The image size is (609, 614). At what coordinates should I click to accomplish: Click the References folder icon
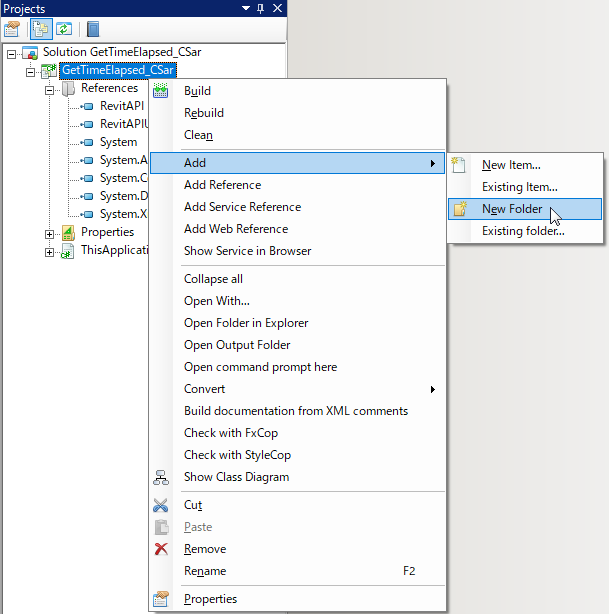(x=68, y=88)
